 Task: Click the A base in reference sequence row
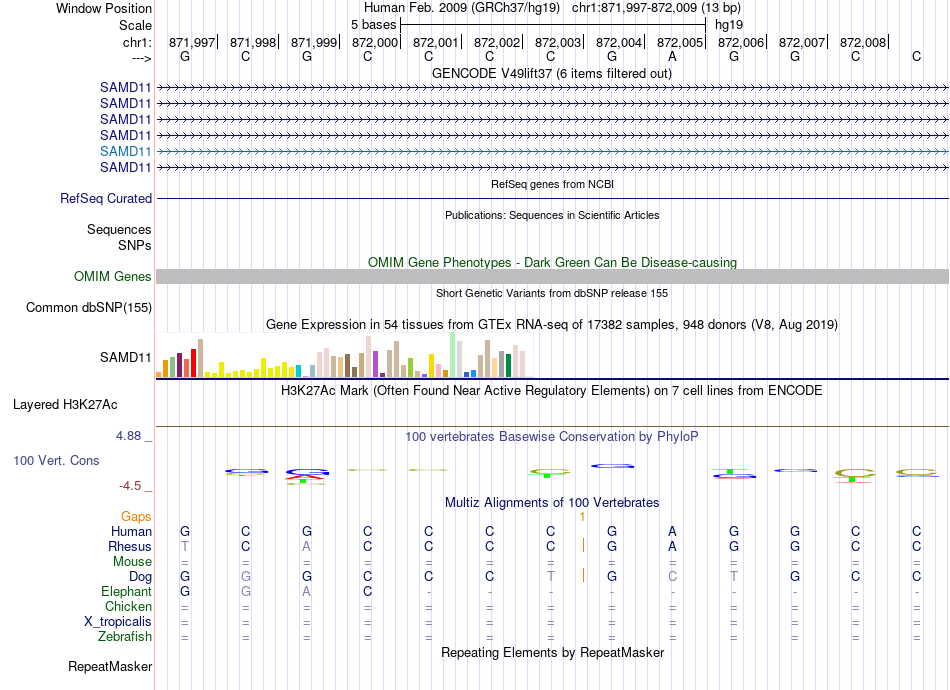point(672,56)
